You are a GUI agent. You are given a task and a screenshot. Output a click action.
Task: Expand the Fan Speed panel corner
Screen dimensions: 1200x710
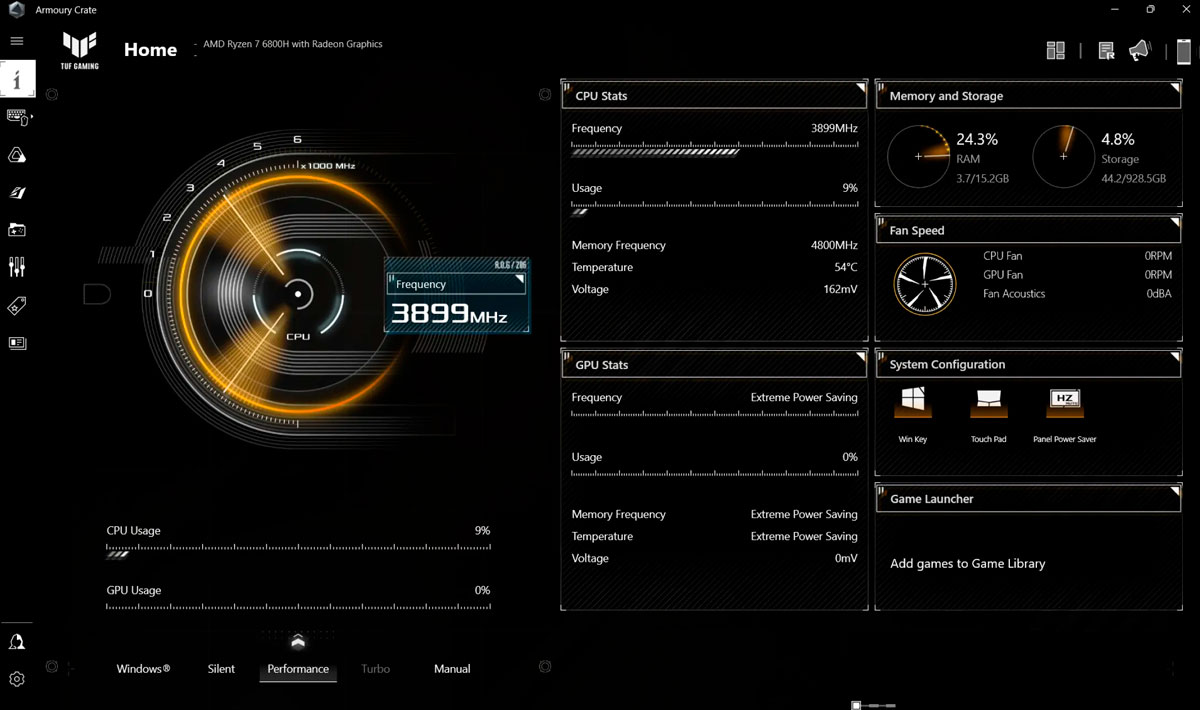click(1174, 224)
